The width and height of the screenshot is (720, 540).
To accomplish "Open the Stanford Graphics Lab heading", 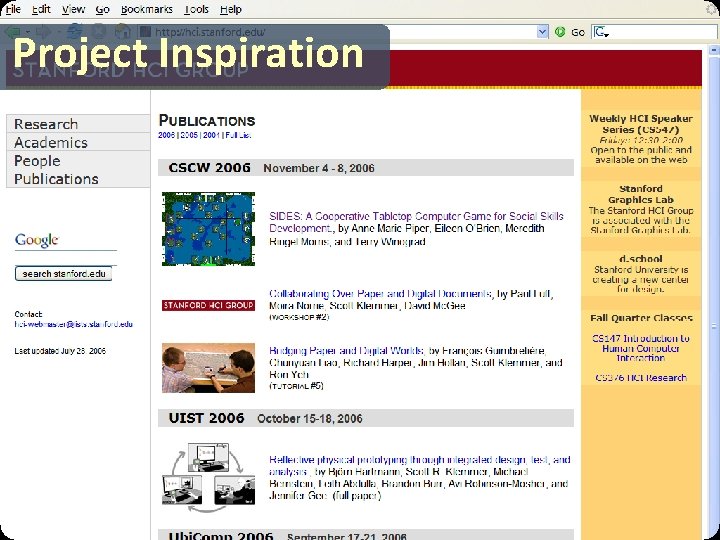I will click(641, 194).
